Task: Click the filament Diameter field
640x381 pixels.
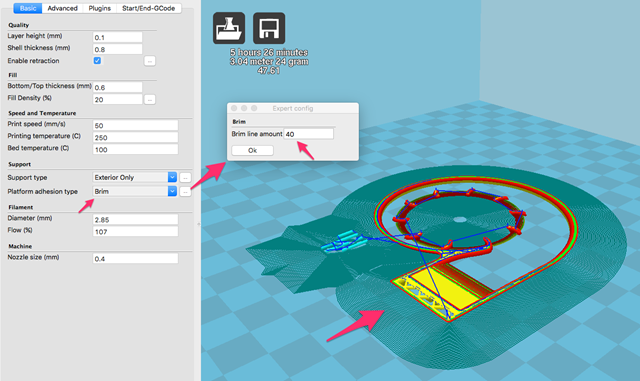Action: coord(136,220)
